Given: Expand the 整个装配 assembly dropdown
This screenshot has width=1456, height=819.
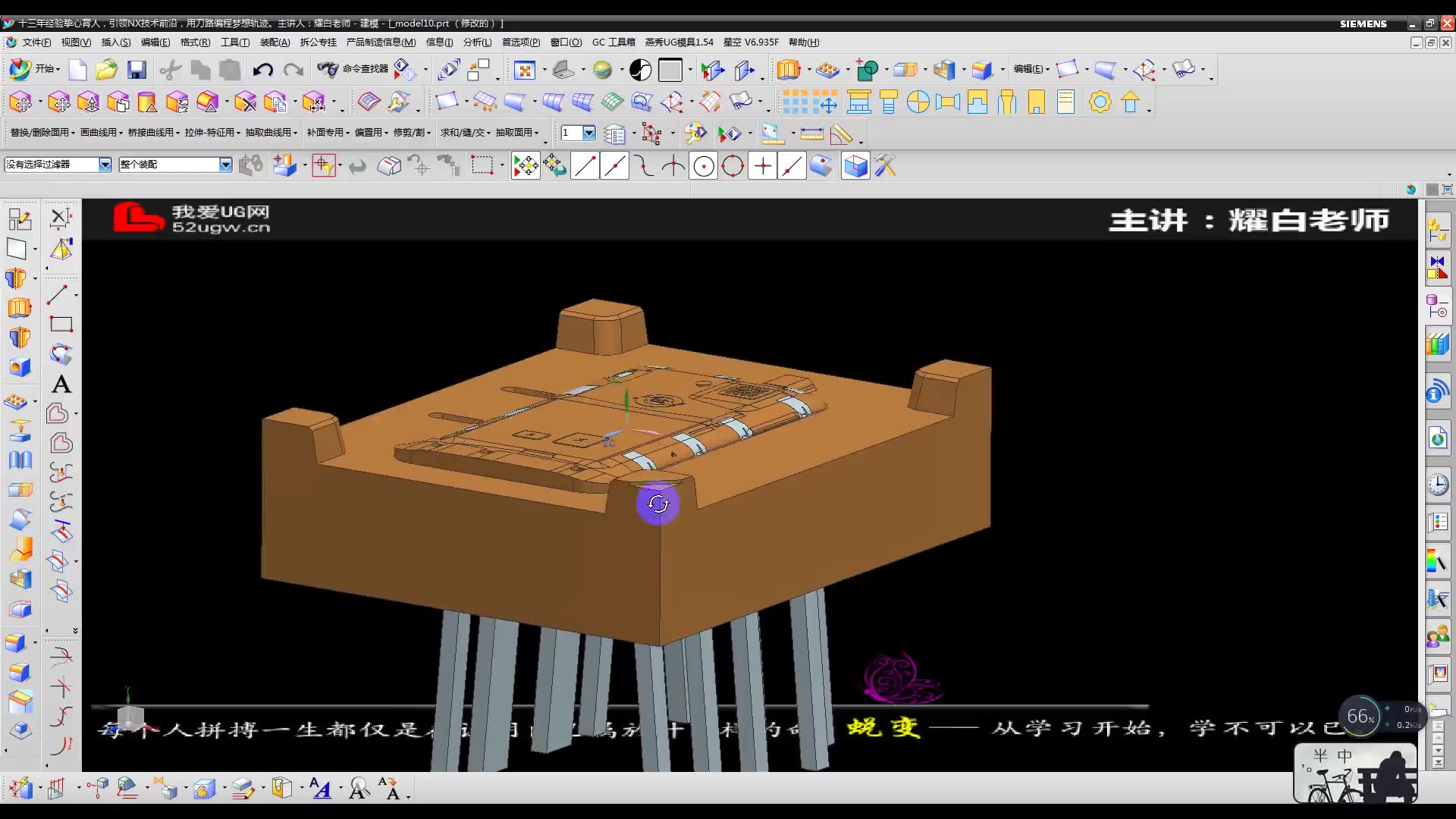Looking at the screenshot, I should (x=224, y=163).
